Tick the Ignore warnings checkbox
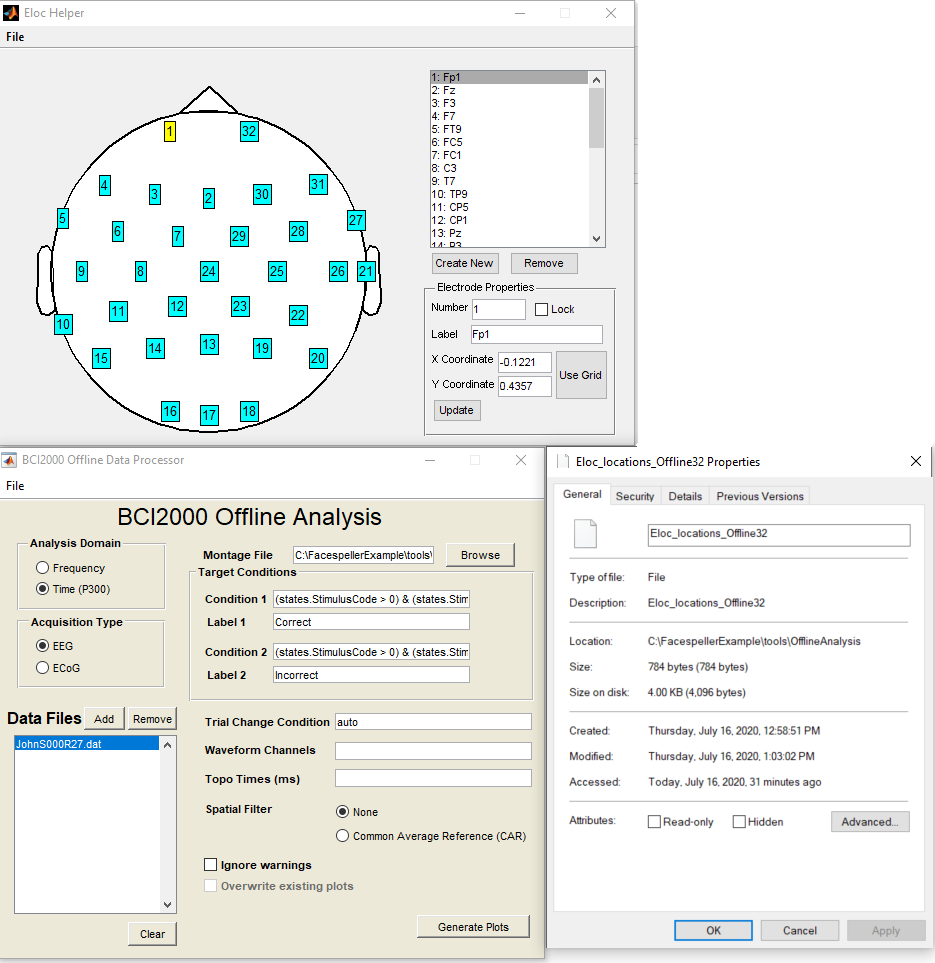935x963 pixels. pyautogui.click(x=211, y=865)
